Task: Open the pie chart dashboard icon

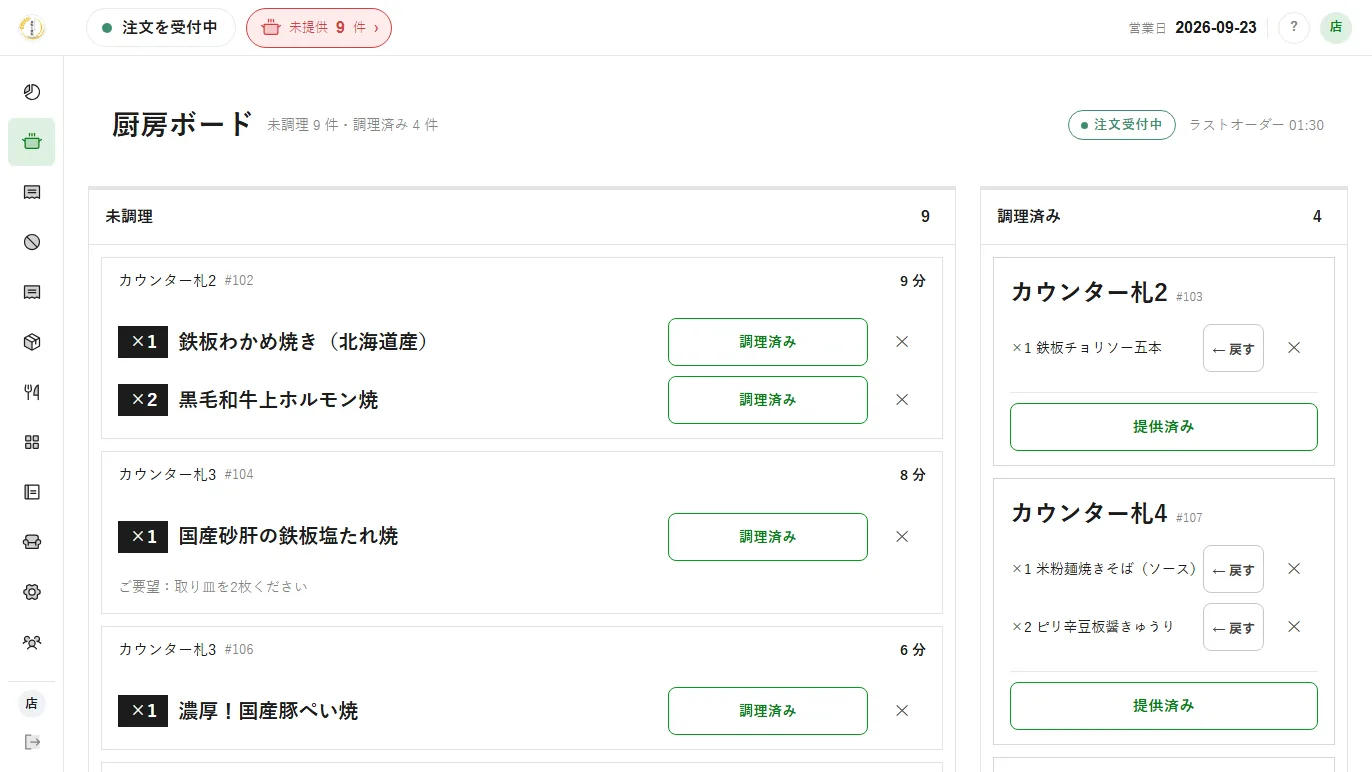Action: 32,92
